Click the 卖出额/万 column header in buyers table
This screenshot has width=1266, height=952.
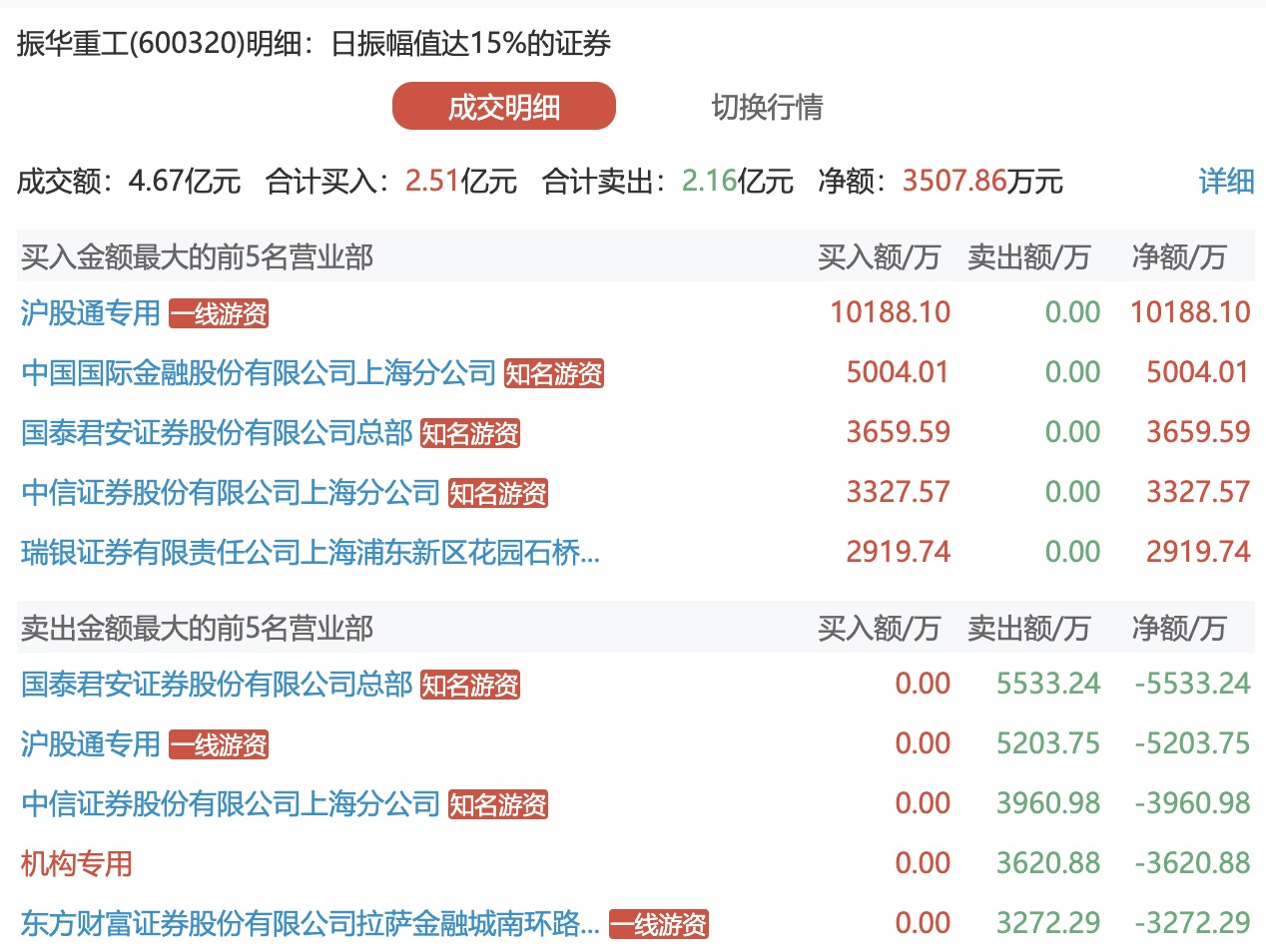tap(1028, 257)
